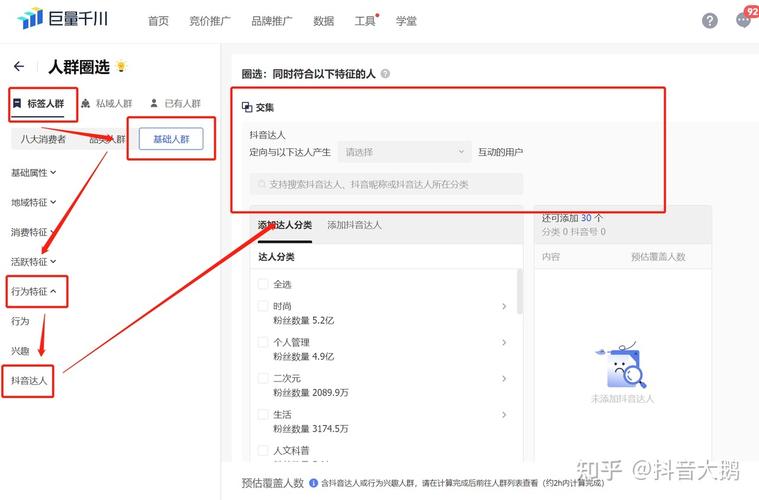The width and height of the screenshot is (759, 500).
Task: Open the 请选择 interaction dropdown
Action: tap(404, 152)
